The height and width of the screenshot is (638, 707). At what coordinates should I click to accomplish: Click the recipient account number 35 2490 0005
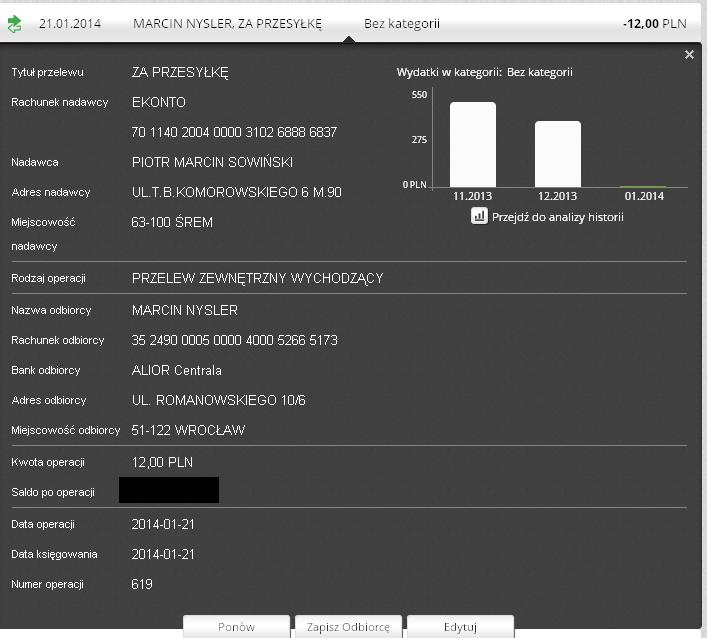(x=234, y=341)
